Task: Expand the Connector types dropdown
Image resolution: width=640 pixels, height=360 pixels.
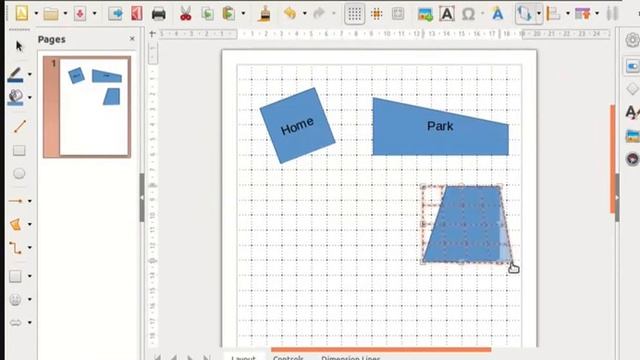Action: coord(29,247)
